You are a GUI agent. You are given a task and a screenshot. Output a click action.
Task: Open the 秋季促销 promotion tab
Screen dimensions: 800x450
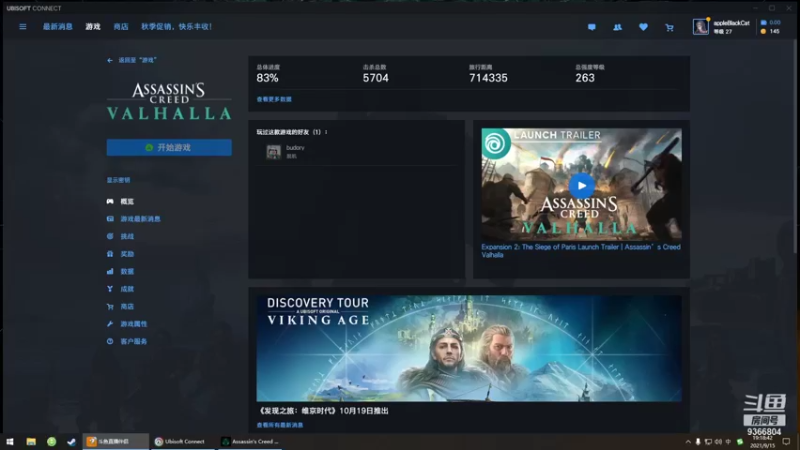(x=177, y=27)
